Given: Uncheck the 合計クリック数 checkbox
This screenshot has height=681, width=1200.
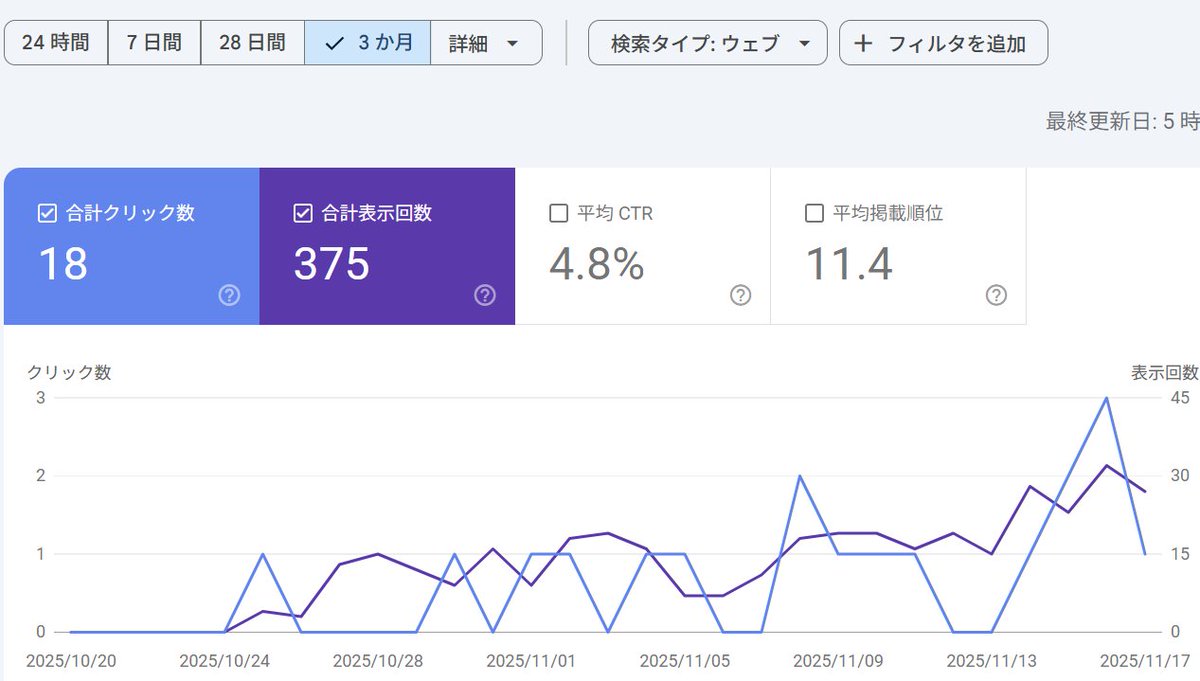Looking at the screenshot, I should click(47, 213).
